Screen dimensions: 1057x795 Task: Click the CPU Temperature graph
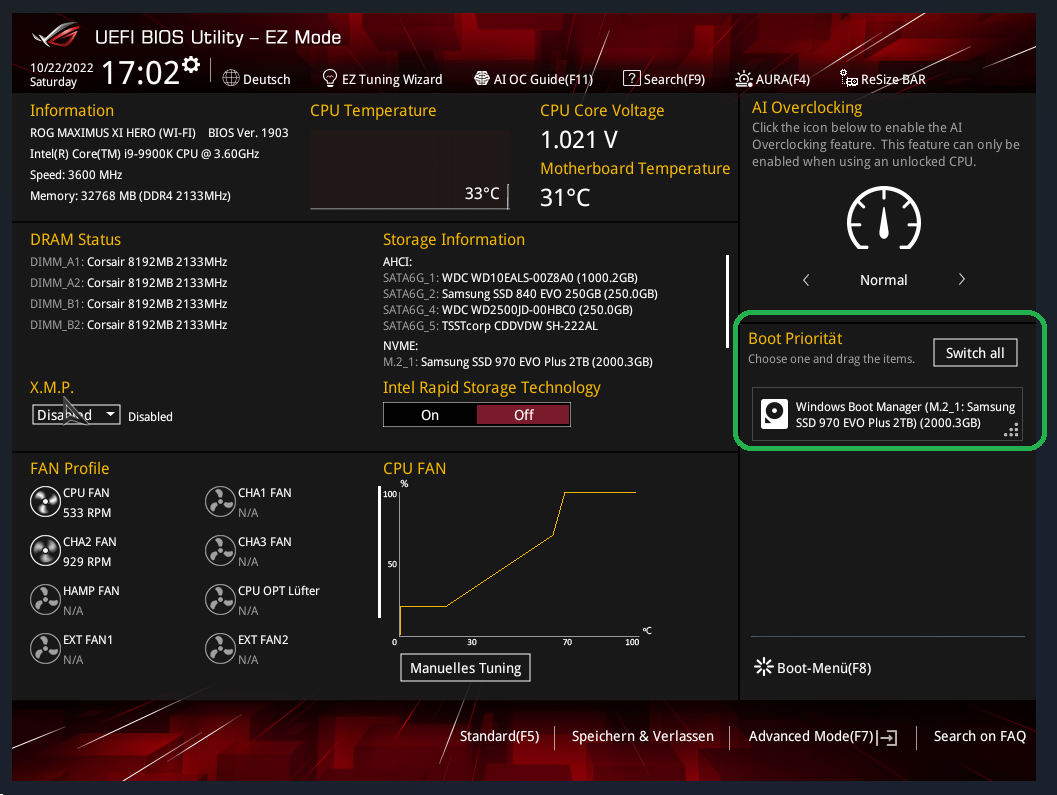409,169
